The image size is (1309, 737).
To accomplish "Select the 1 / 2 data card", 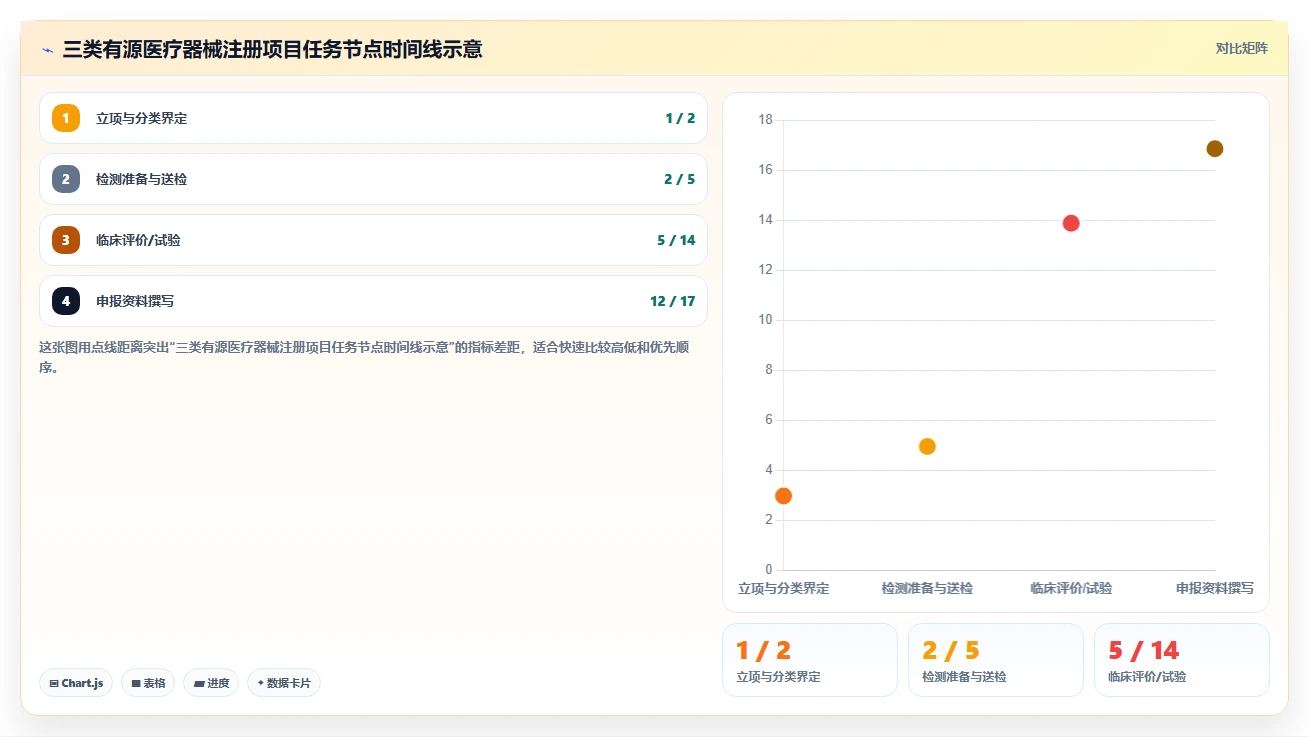I will 810,660.
